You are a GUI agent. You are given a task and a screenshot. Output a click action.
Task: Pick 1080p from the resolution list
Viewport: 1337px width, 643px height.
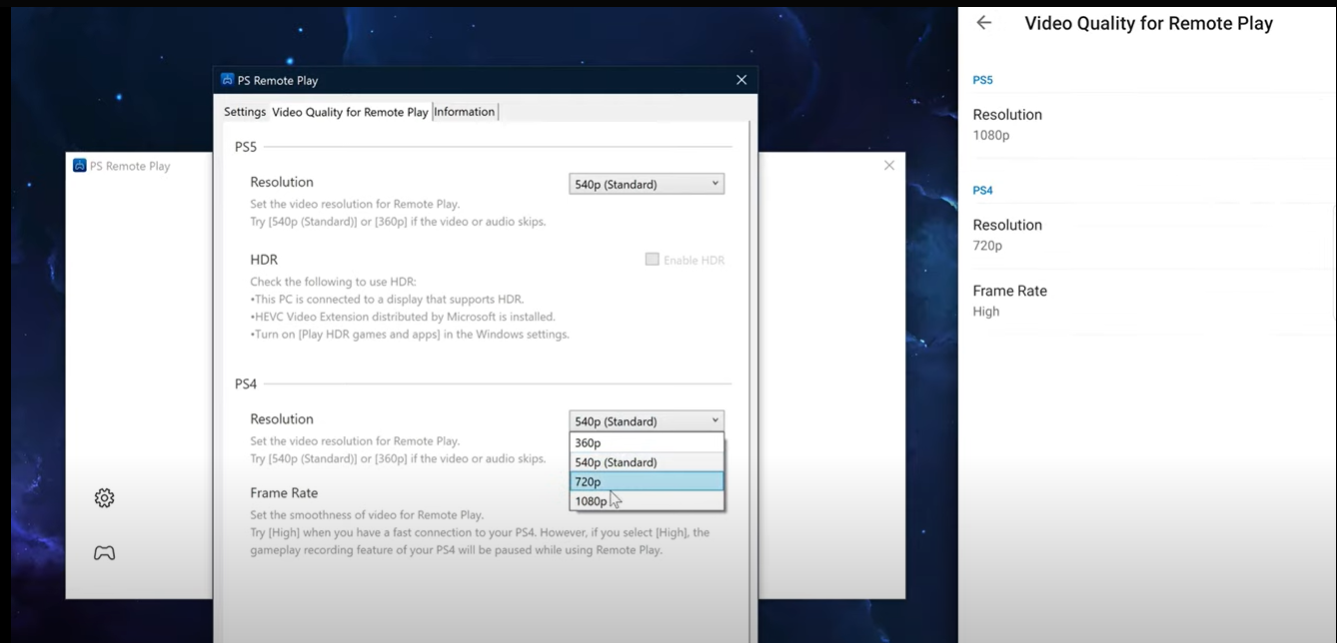pos(646,501)
